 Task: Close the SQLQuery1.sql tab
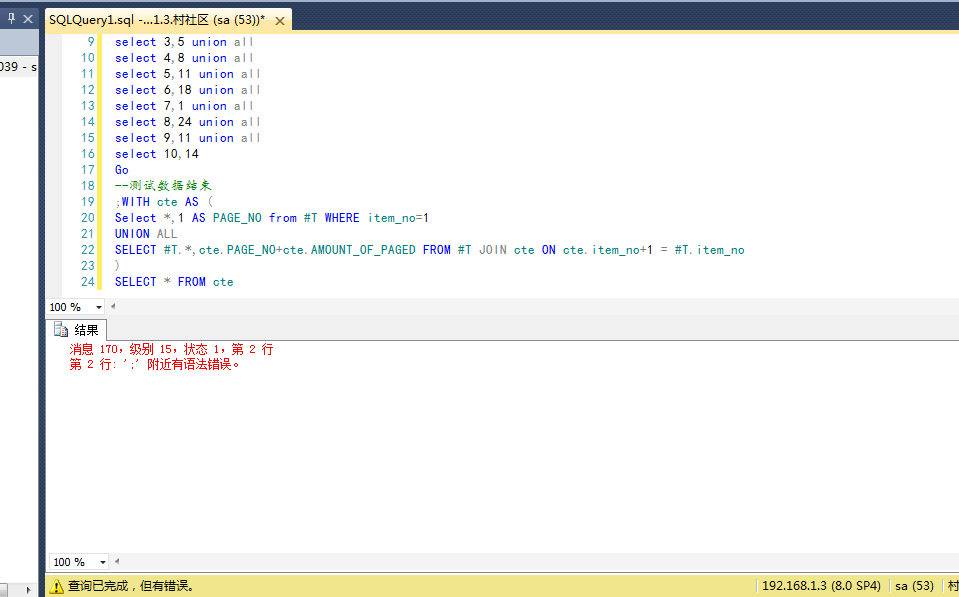click(280, 21)
